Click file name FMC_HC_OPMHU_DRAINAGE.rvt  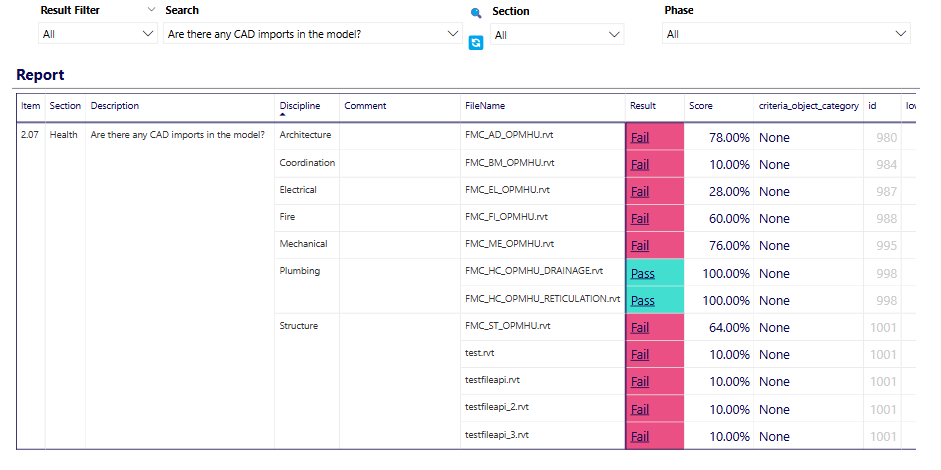click(534, 271)
